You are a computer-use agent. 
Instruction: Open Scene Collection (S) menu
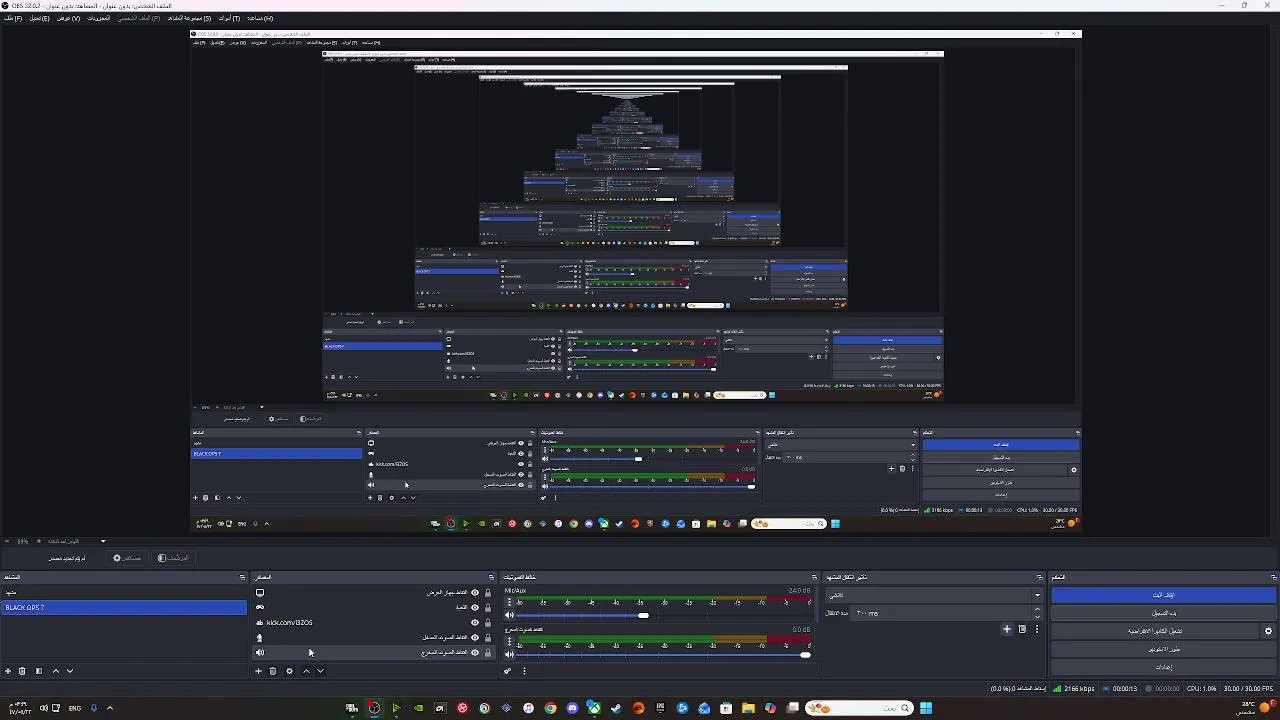188,18
